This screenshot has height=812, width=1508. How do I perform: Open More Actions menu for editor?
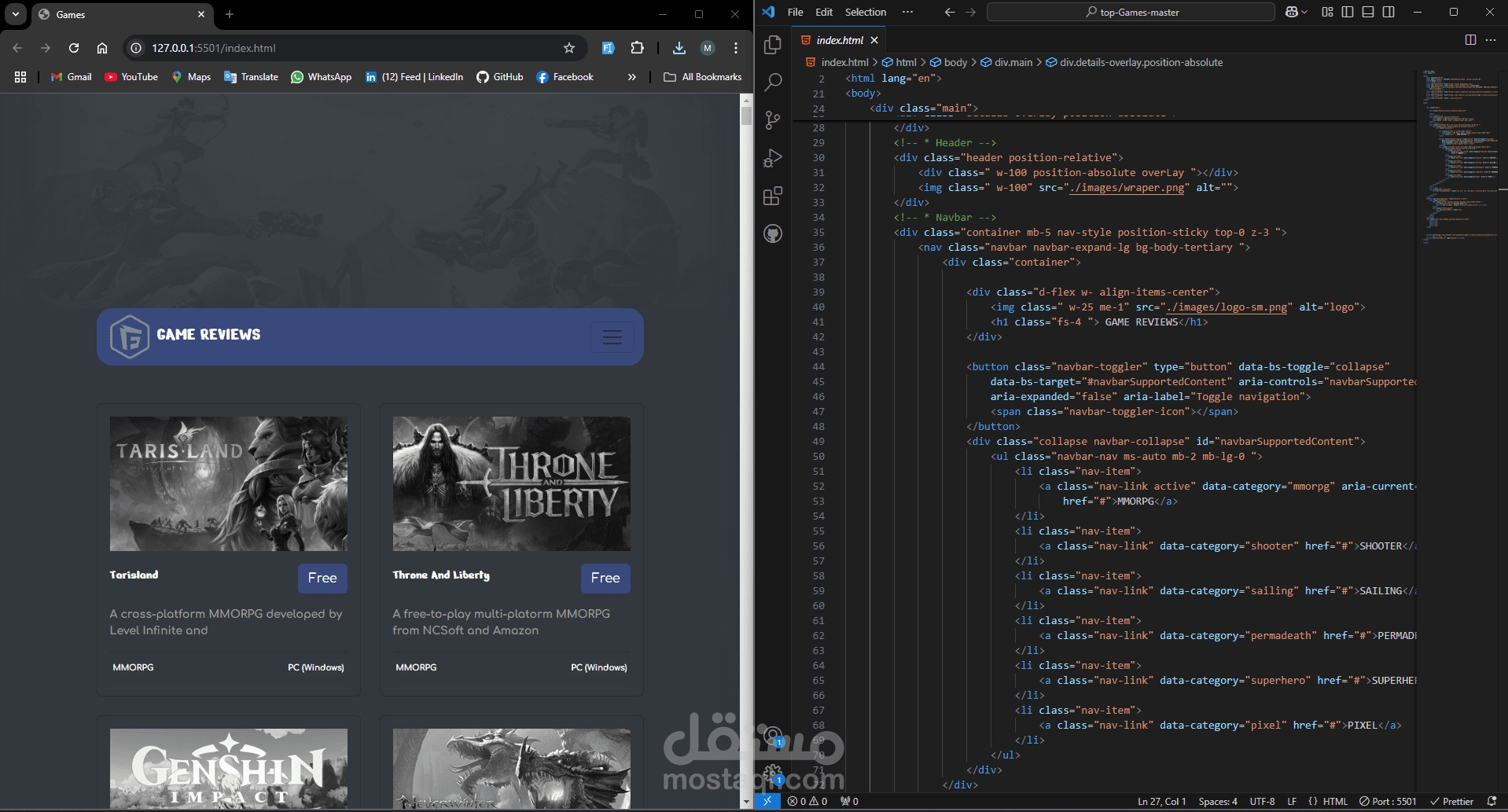(1491, 40)
